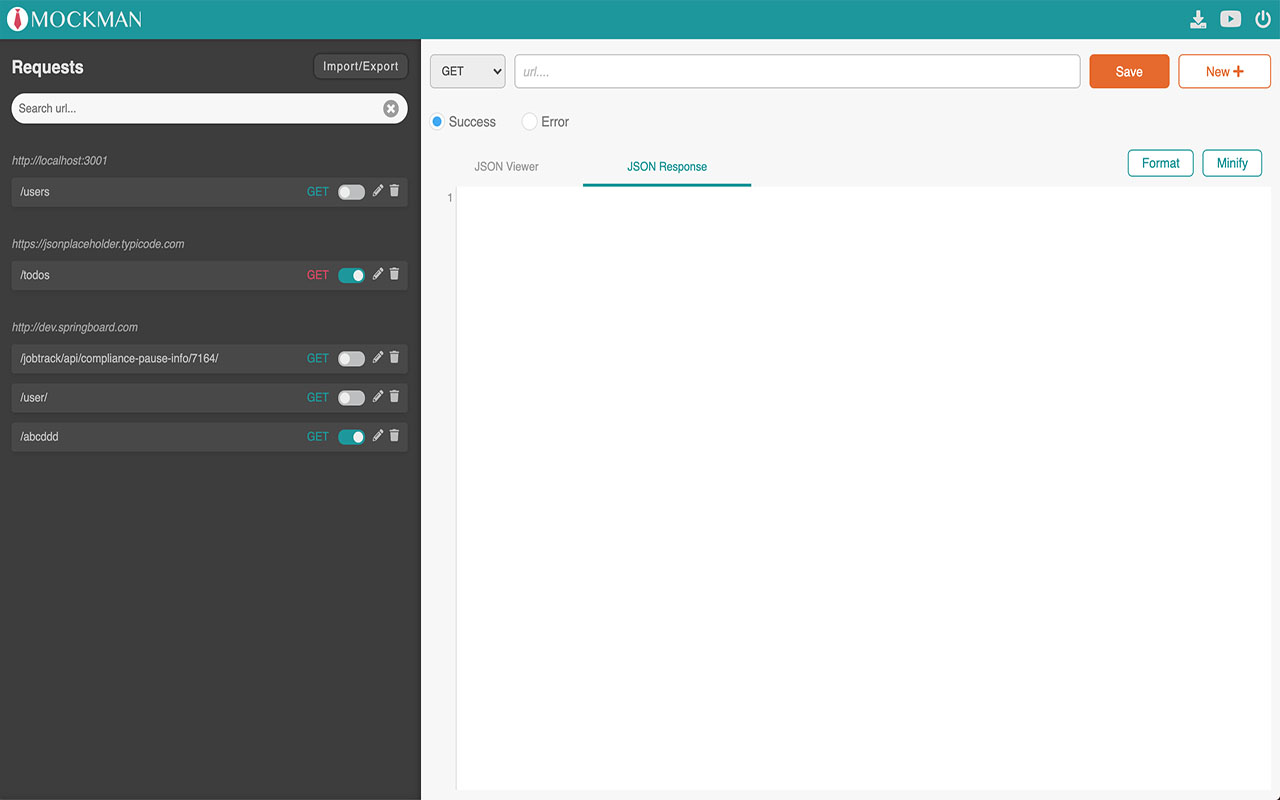Click the Format button
This screenshot has height=800, width=1280.
click(x=1161, y=163)
